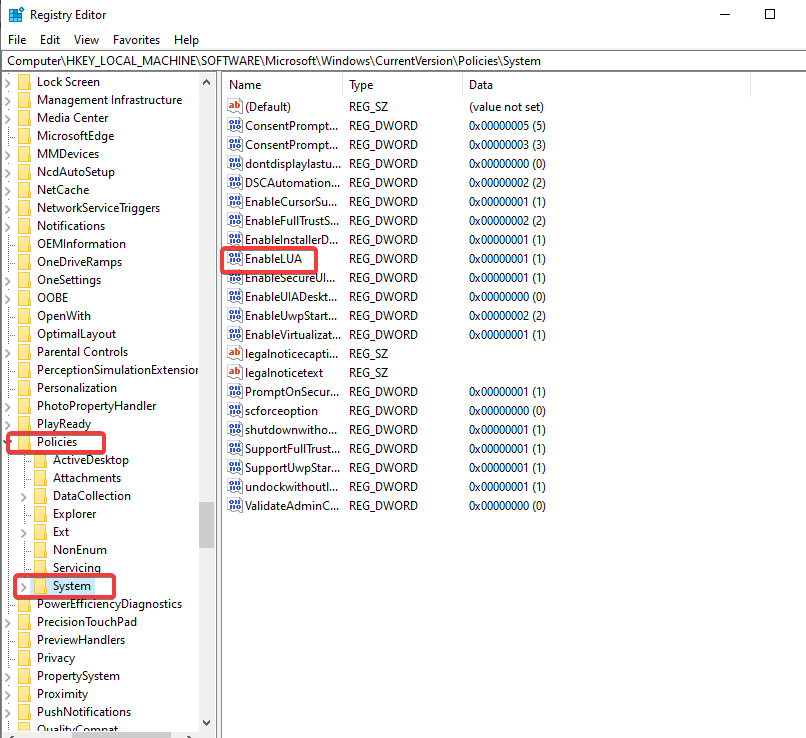This screenshot has width=806, height=738.
Task: Open the Favorites menu
Action: pyautogui.click(x=136, y=40)
